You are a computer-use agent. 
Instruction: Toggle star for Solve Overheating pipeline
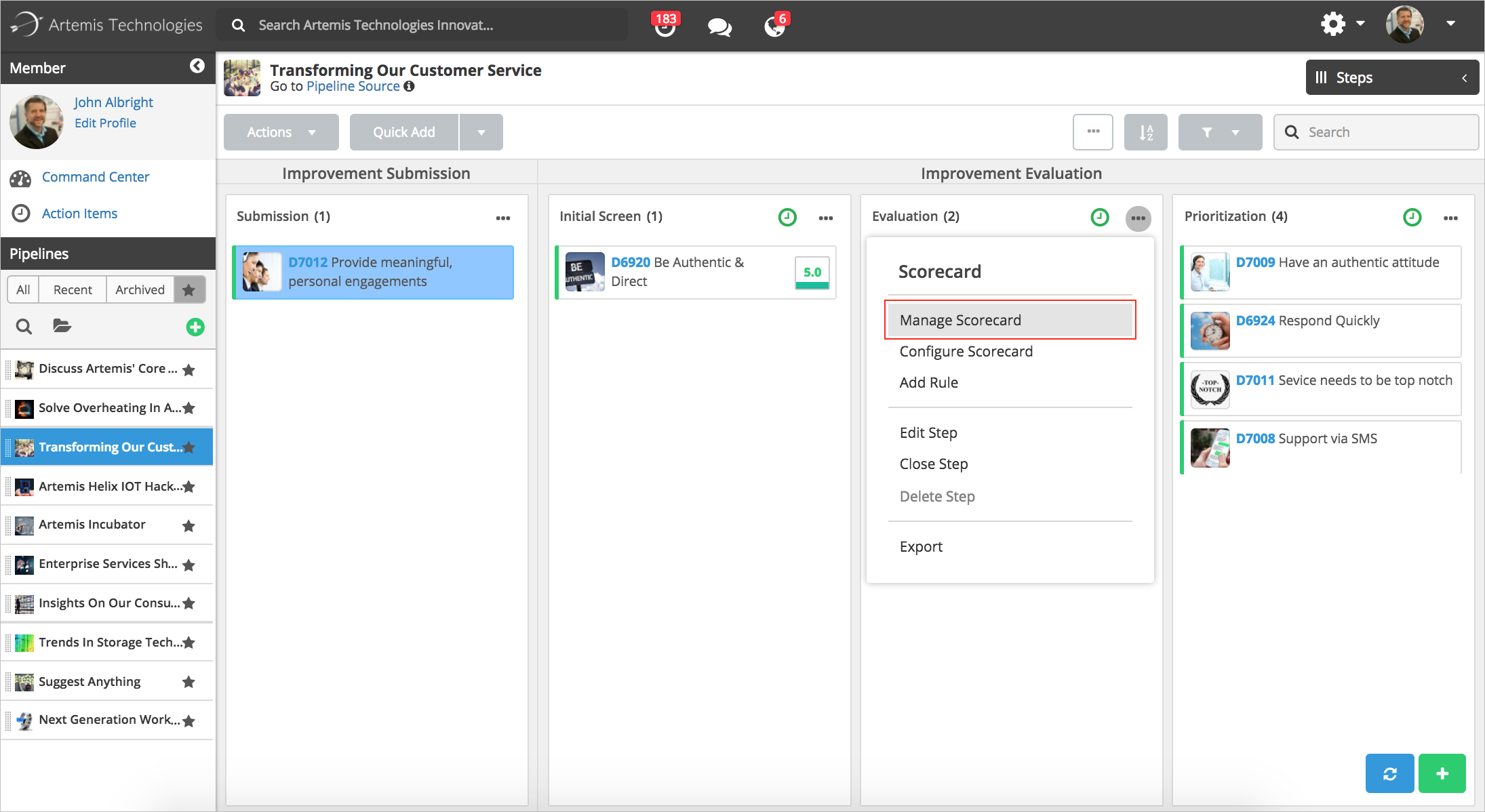[x=189, y=408]
